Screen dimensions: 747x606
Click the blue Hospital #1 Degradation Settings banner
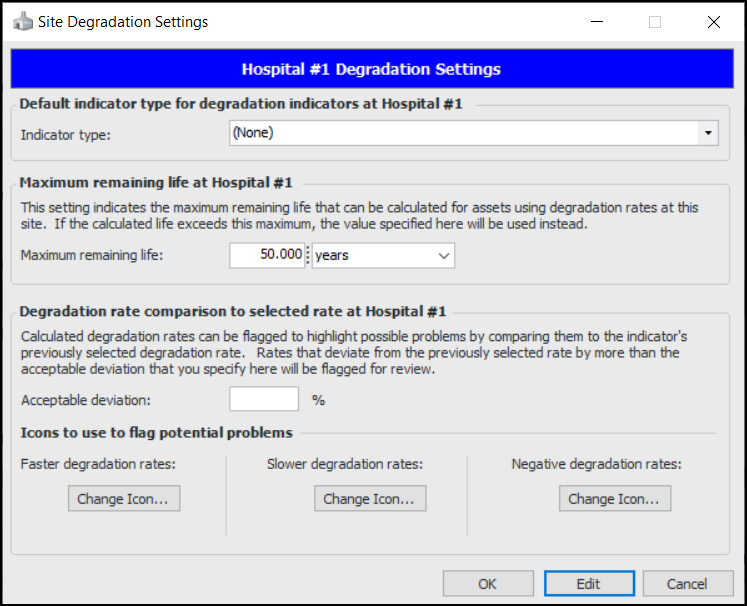coord(371,70)
